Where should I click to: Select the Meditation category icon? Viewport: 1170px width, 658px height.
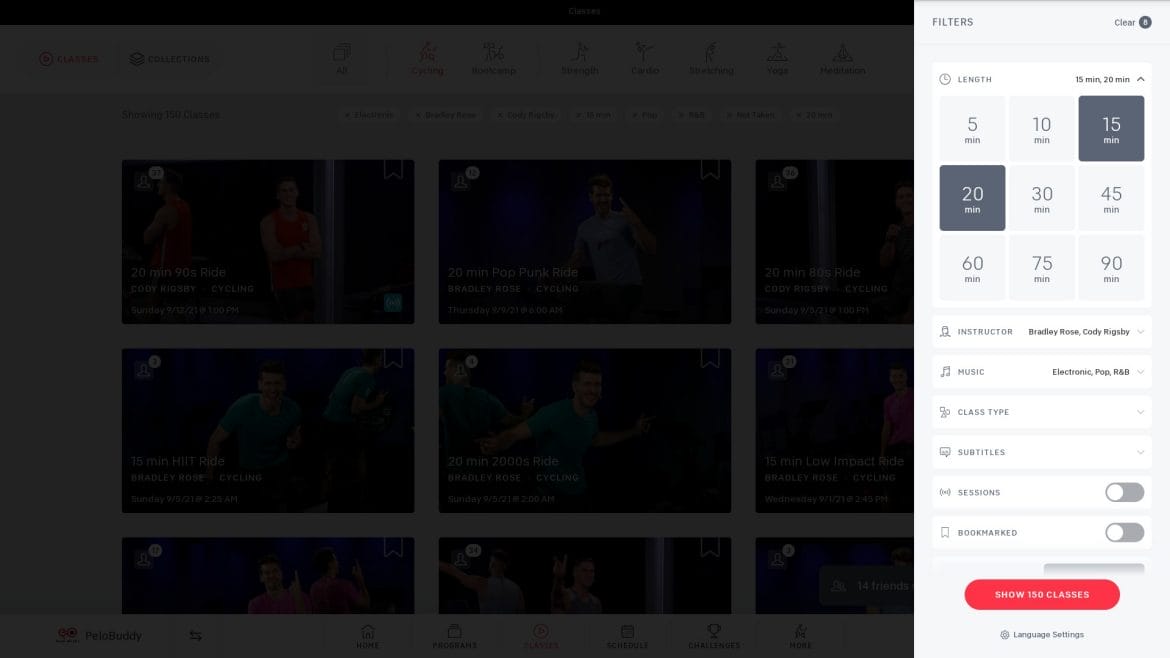(x=842, y=59)
